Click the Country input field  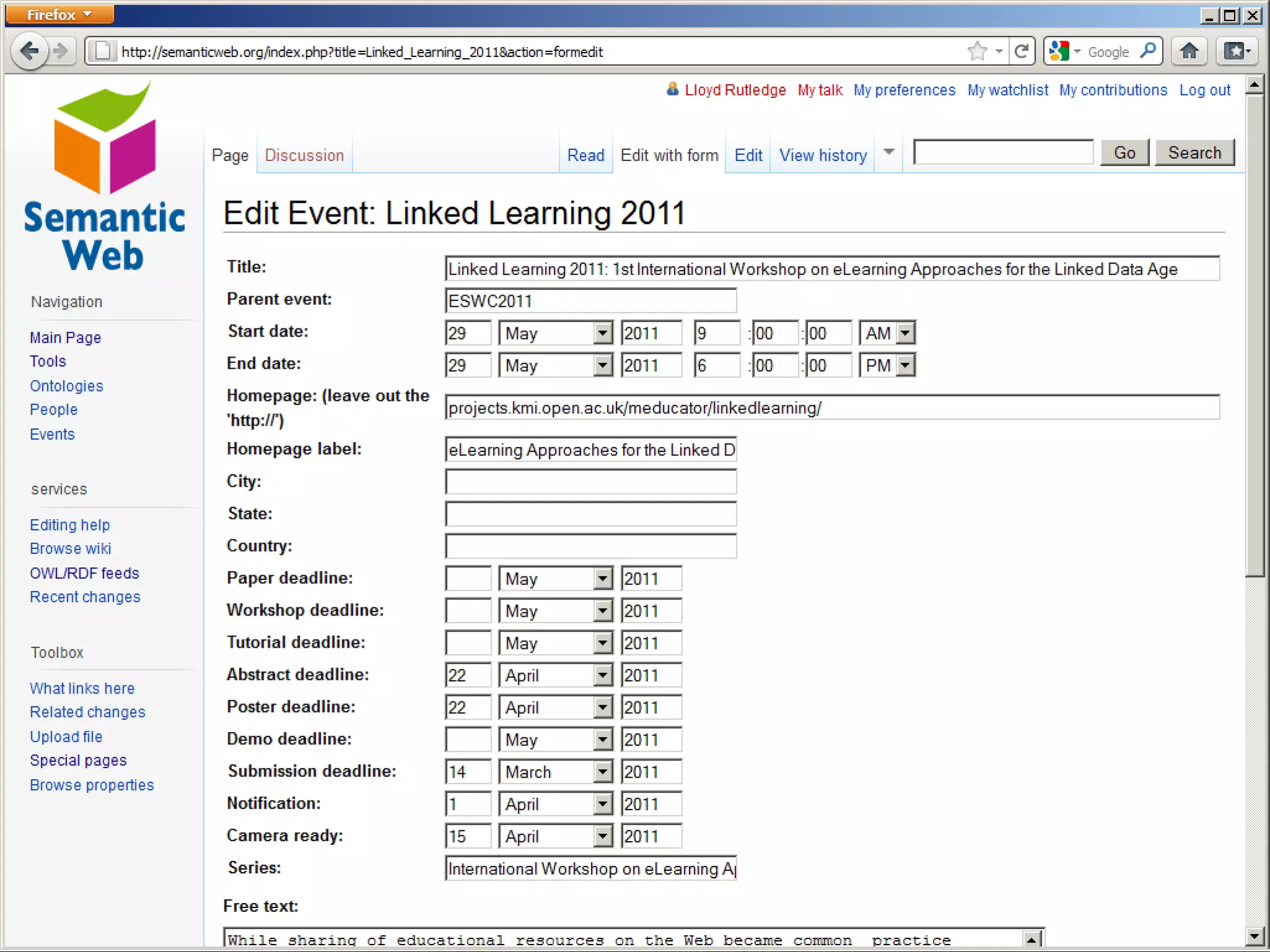(590, 546)
